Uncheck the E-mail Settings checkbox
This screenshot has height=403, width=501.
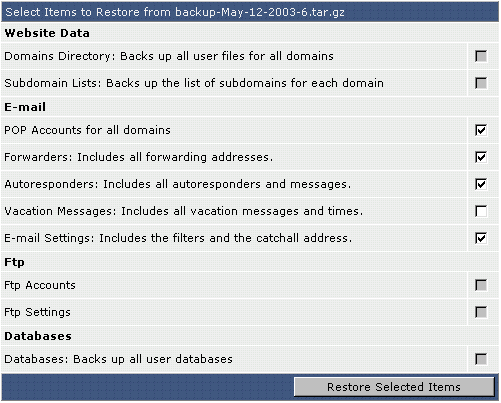coord(481,238)
